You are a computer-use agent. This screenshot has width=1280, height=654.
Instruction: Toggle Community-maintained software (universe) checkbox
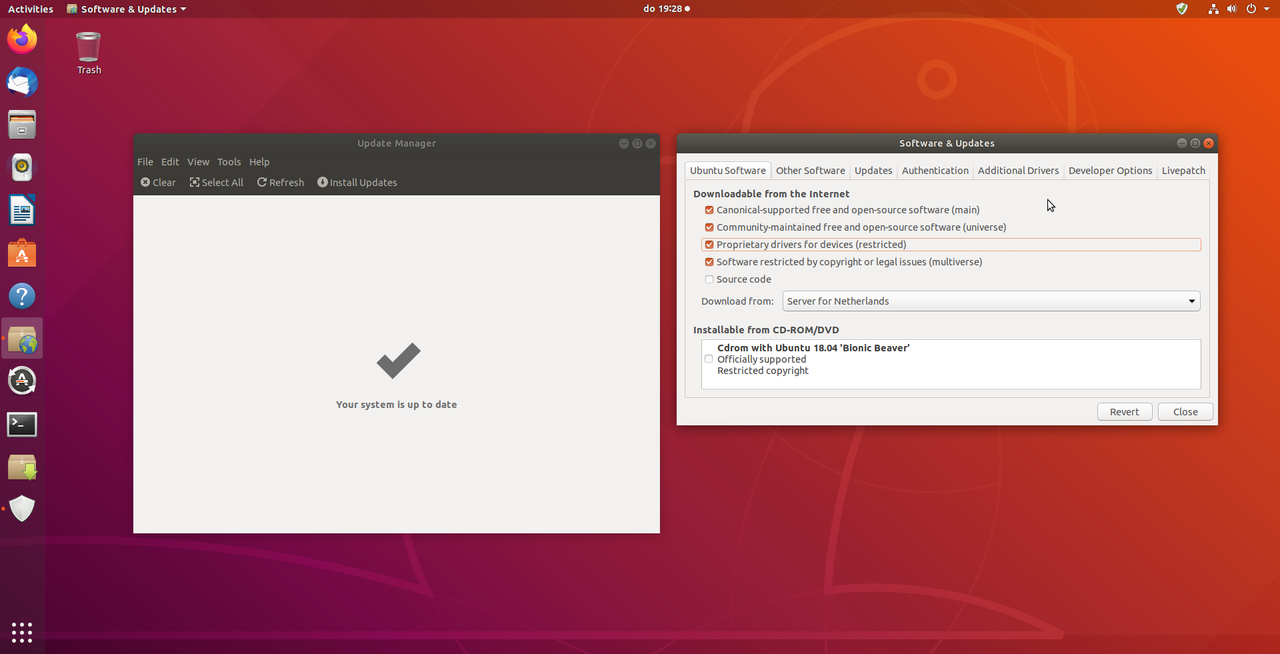pyautogui.click(x=709, y=227)
